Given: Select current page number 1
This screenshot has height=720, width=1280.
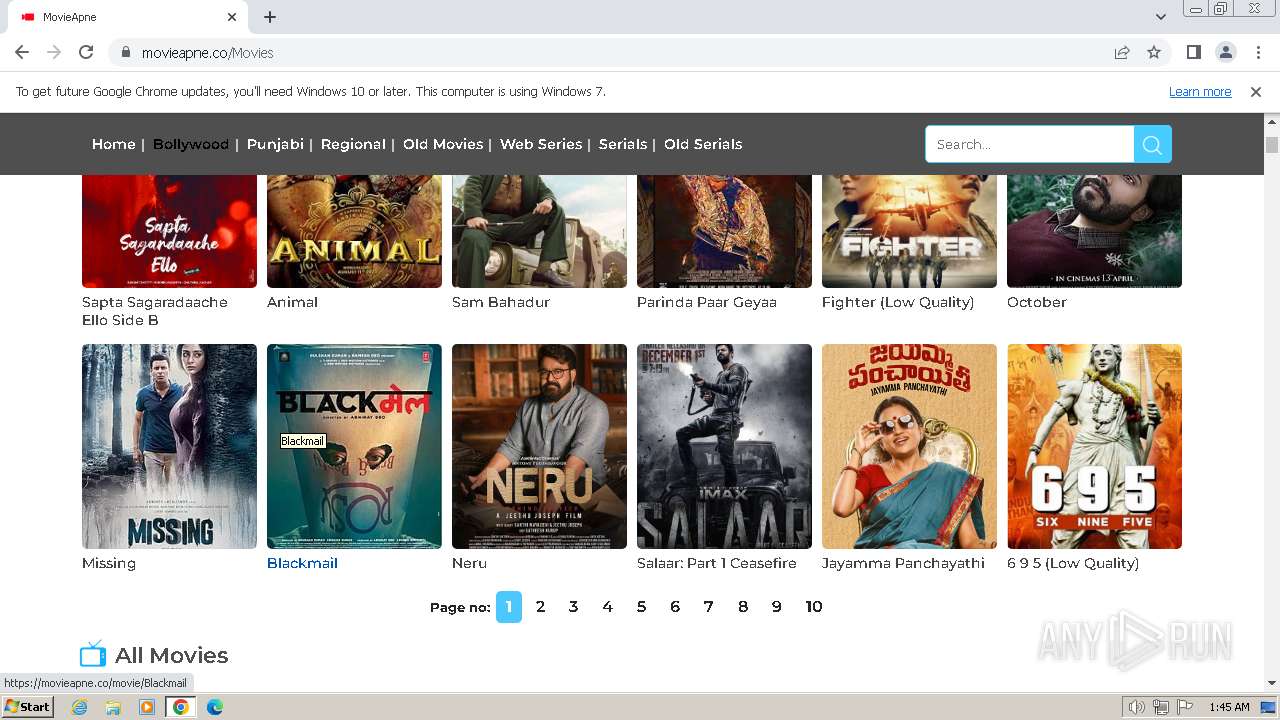Looking at the screenshot, I should 509,606.
